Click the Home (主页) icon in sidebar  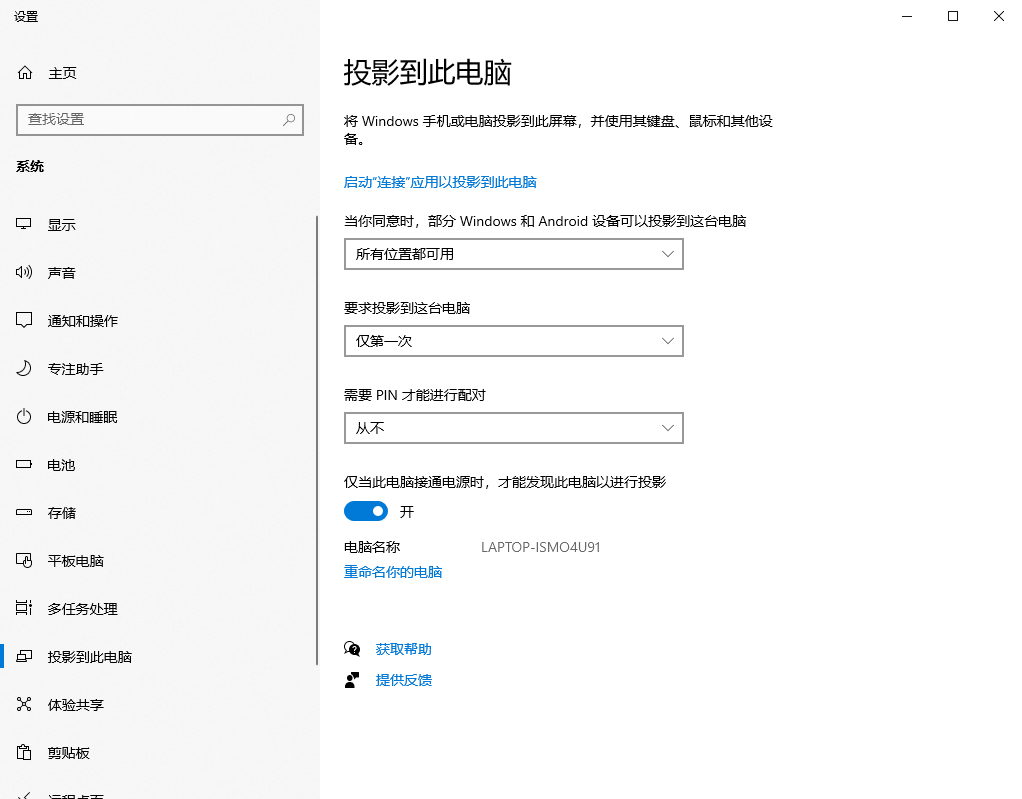25,73
